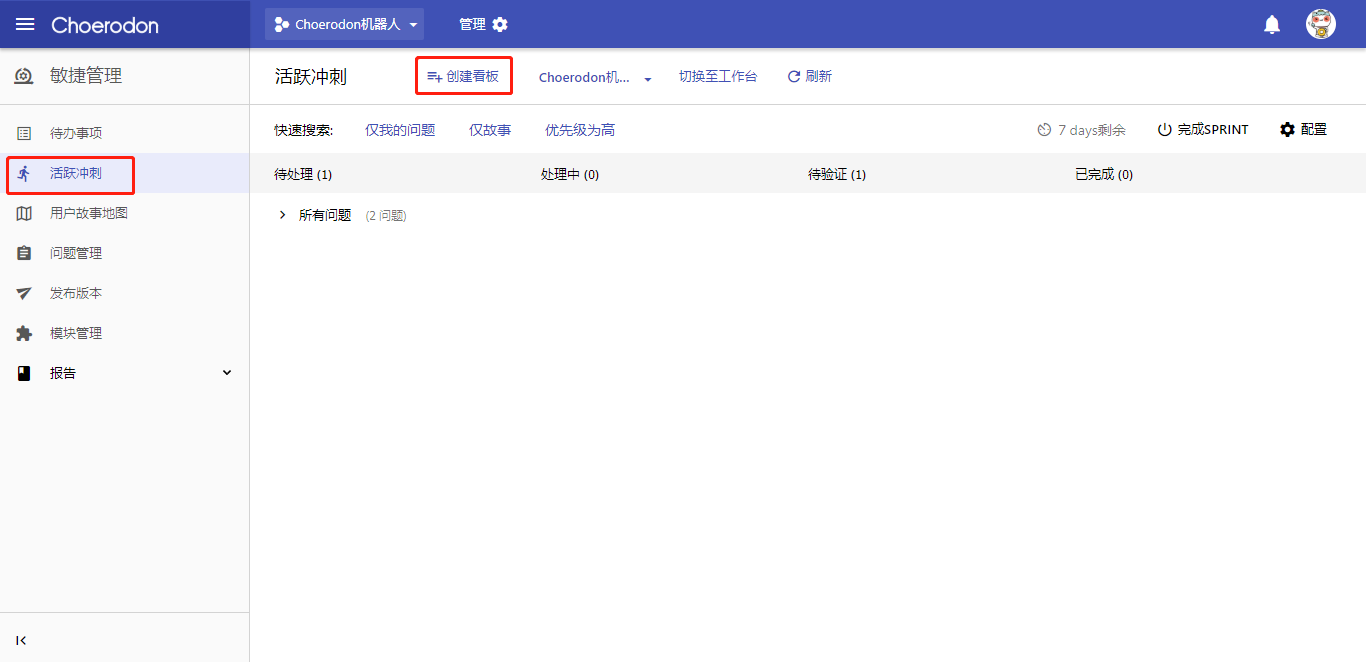Screen dimensions: 1366x662
Task: Open the 配置 settings gear
Action: pyautogui.click(x=1303, y=130)
